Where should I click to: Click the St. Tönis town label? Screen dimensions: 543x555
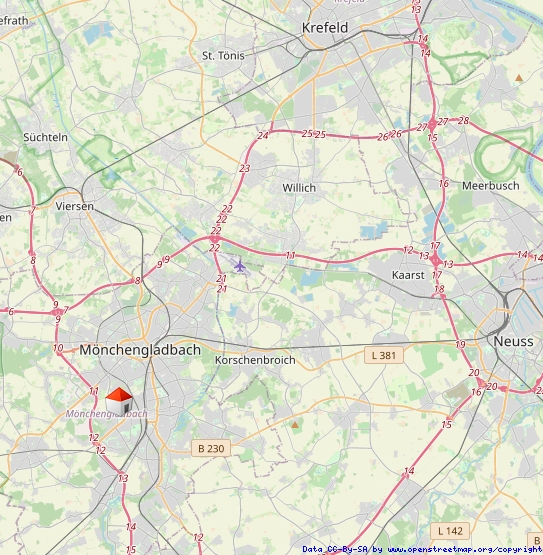point(223,56)
